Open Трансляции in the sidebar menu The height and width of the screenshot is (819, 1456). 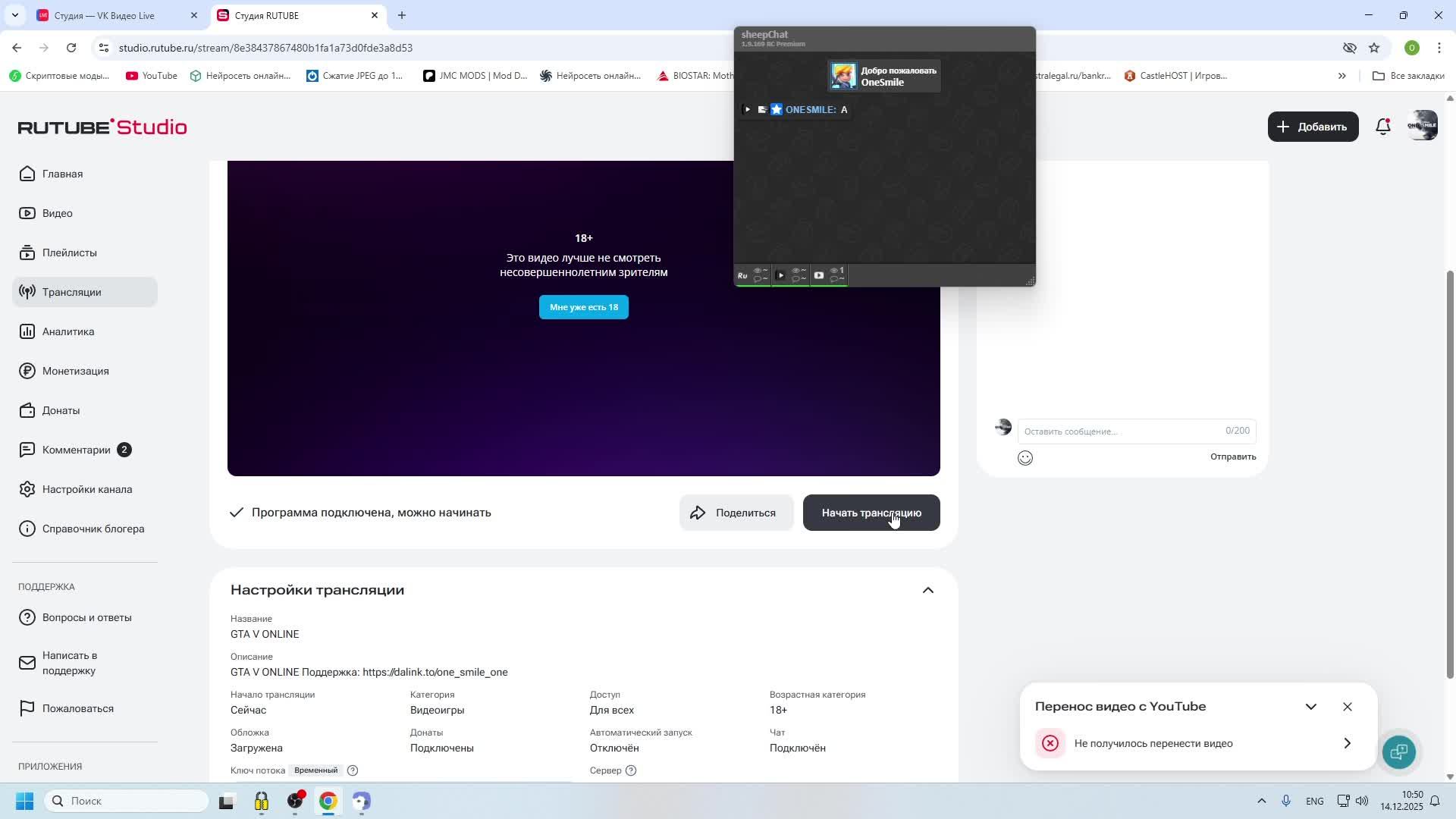(72, 292)
